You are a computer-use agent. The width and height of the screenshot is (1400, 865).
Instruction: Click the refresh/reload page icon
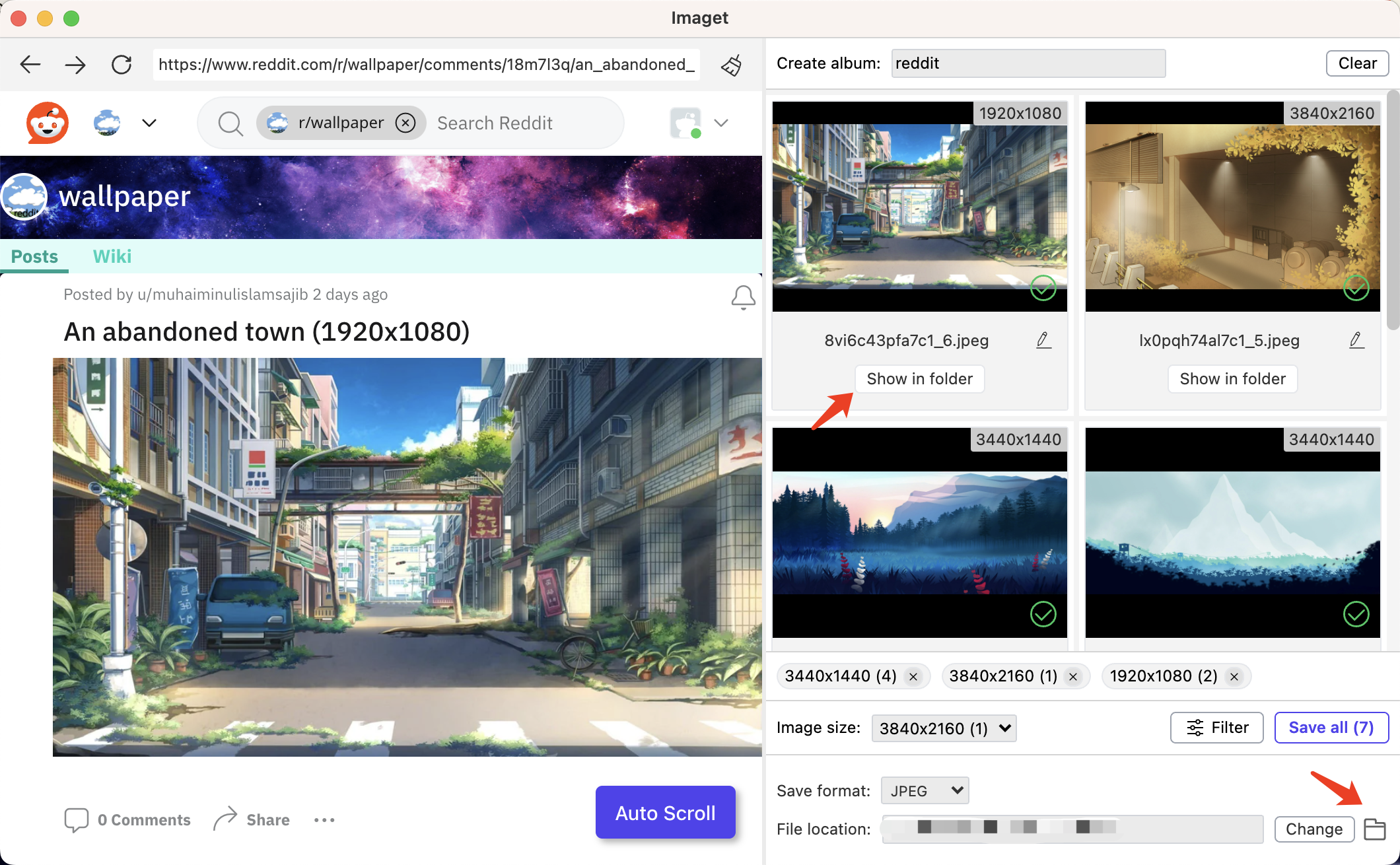point(121,64)
